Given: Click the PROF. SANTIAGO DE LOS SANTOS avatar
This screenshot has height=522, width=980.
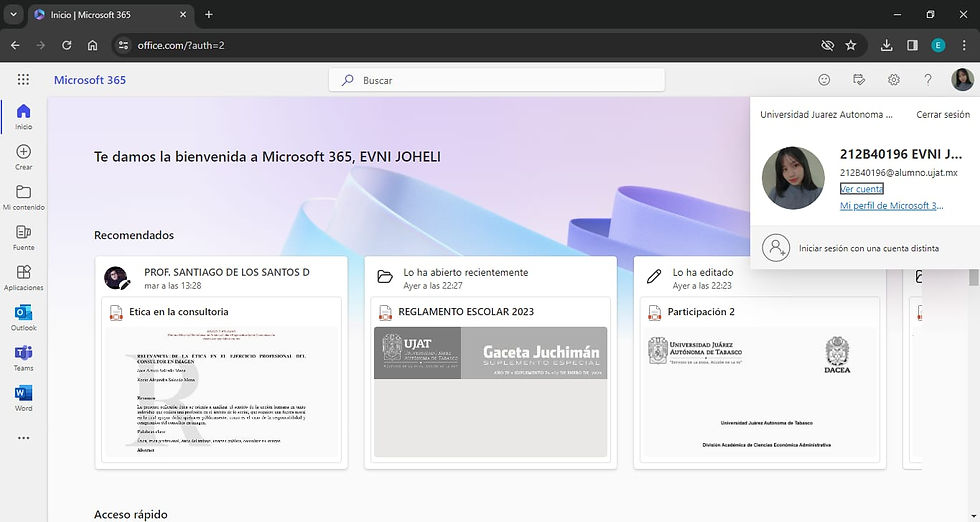Looking at the screenshot, I should 116,278.
